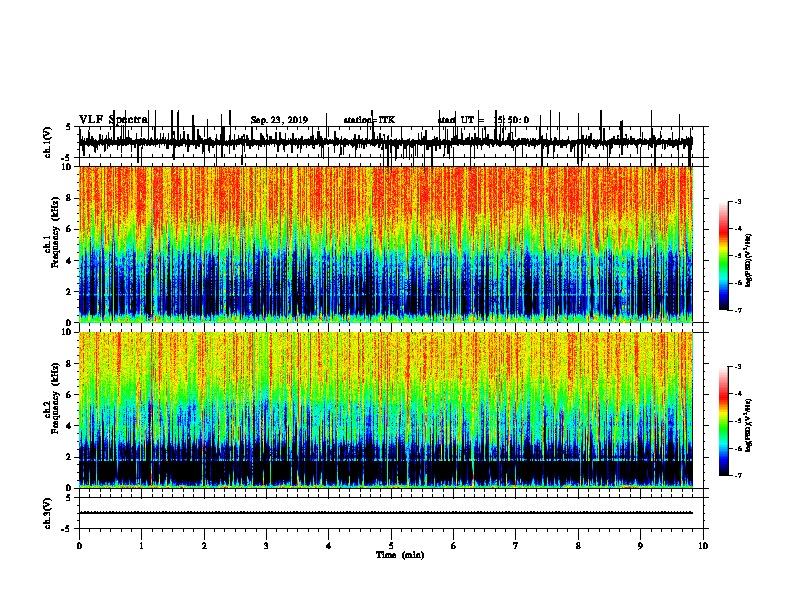Viewport: 792px width, 612px height.
Task: Click the ch.2 color bar "-3" tick value
Action: tap(737, 367)
